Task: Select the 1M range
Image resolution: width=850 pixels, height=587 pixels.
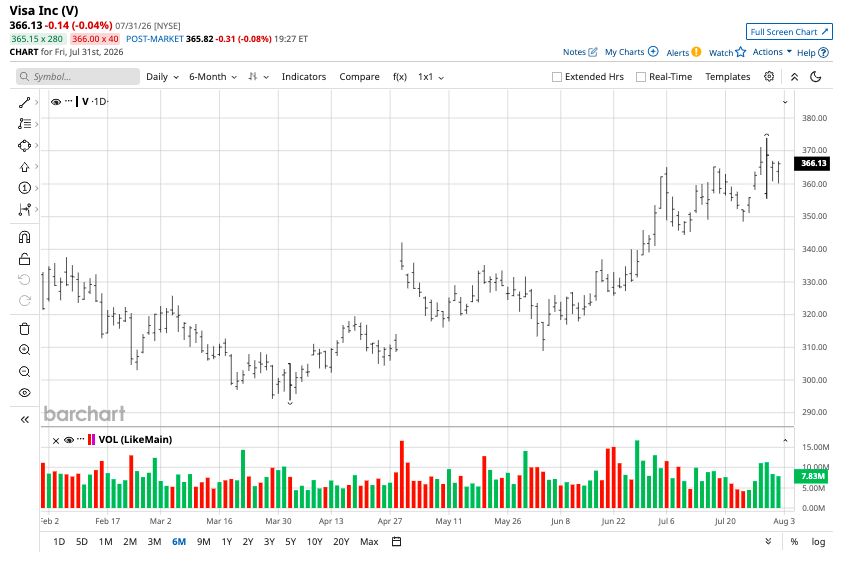Action: pos(105,542)
